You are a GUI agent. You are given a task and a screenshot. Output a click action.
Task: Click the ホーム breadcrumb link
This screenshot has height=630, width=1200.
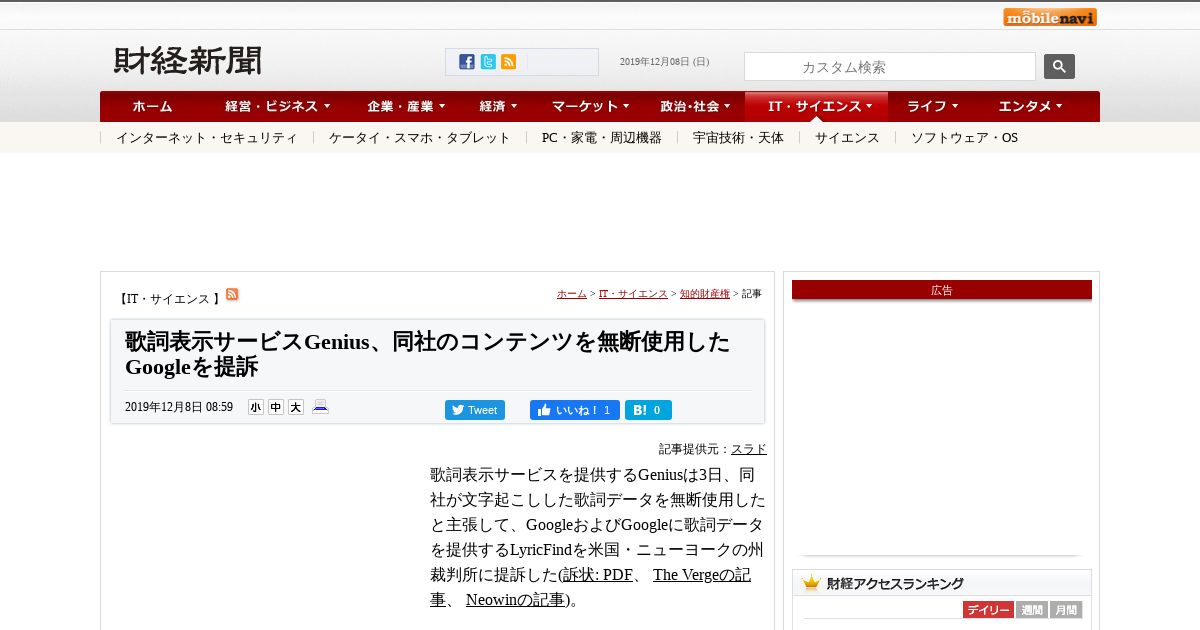(572, 294)
